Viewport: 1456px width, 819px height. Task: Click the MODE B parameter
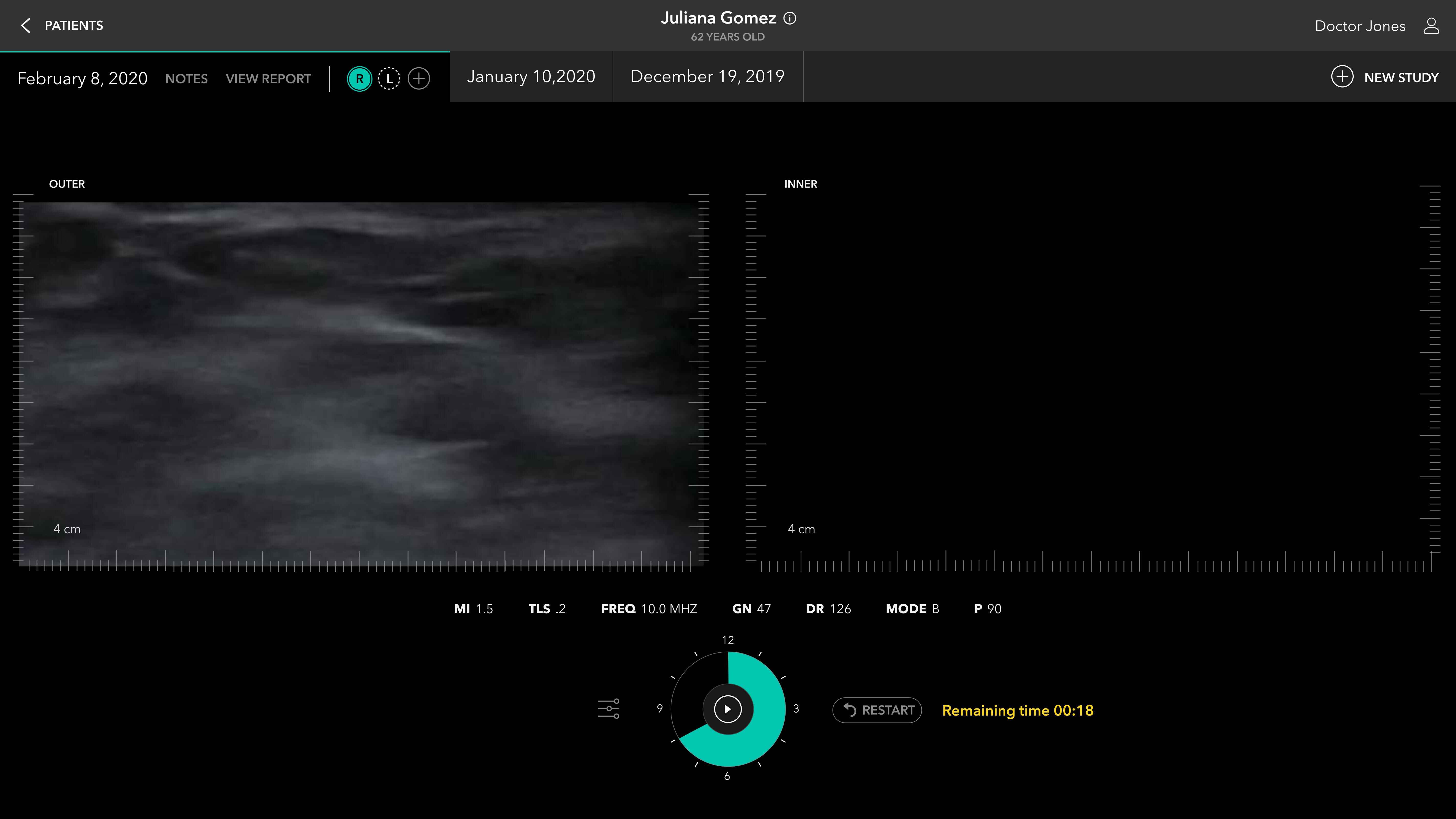tap(912, 609)
